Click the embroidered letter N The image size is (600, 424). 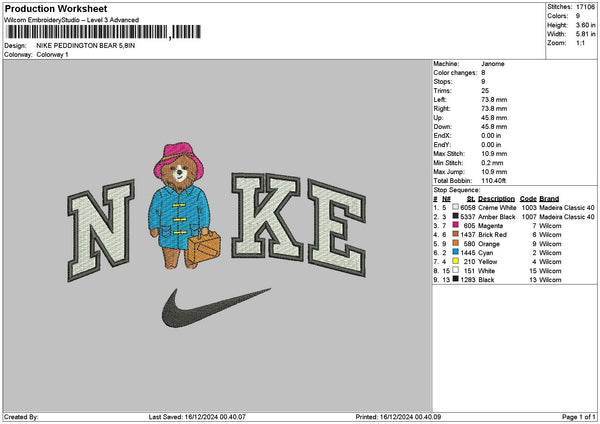(x=101, y=230)
